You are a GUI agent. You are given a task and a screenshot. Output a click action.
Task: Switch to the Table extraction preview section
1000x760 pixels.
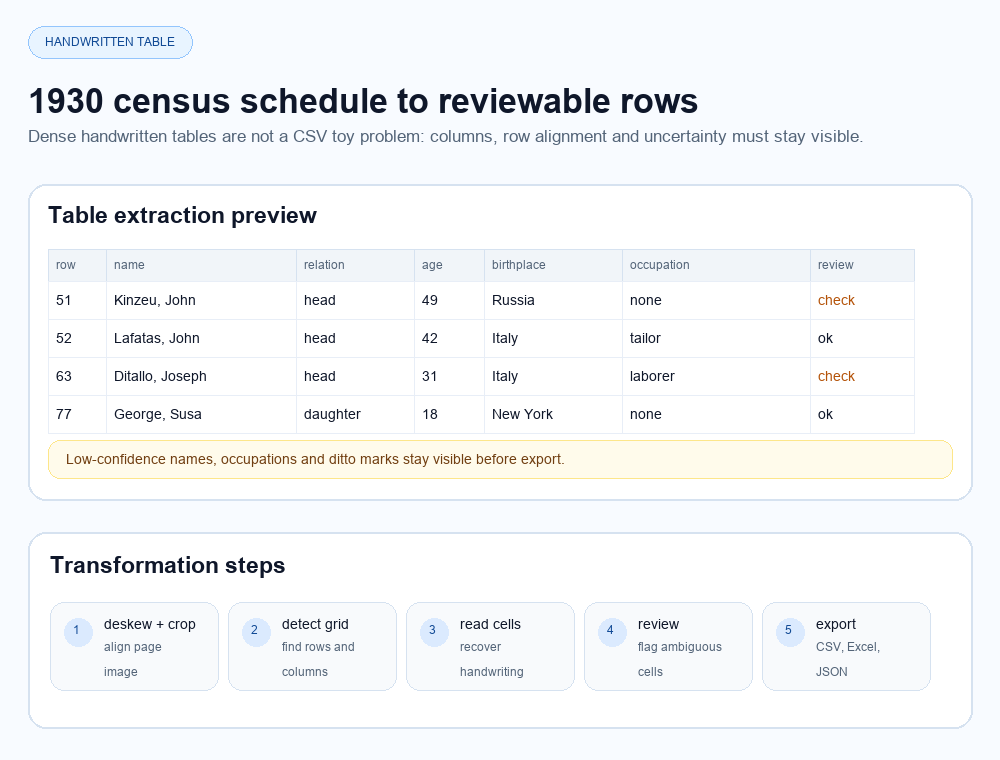[182, 215]
